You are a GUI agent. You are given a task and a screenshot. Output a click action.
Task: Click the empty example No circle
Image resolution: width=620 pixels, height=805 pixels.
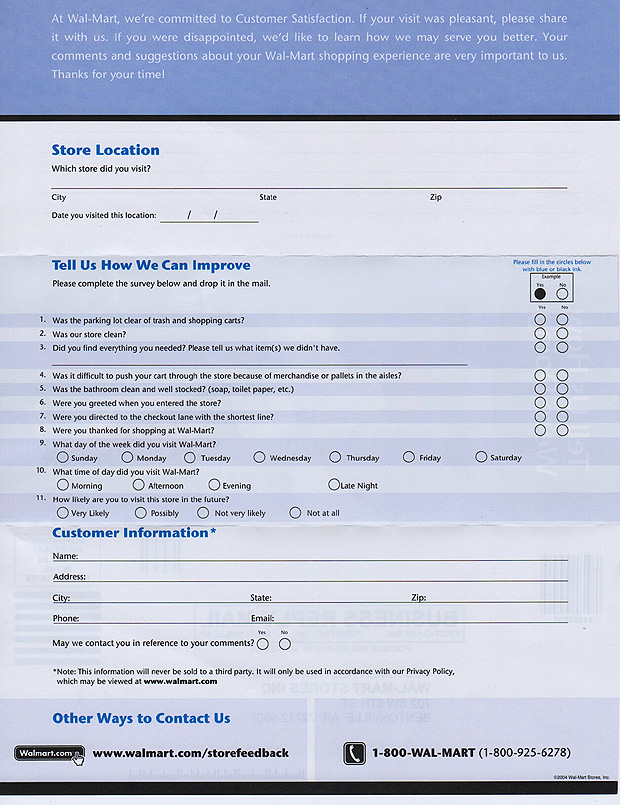(563, 294)
